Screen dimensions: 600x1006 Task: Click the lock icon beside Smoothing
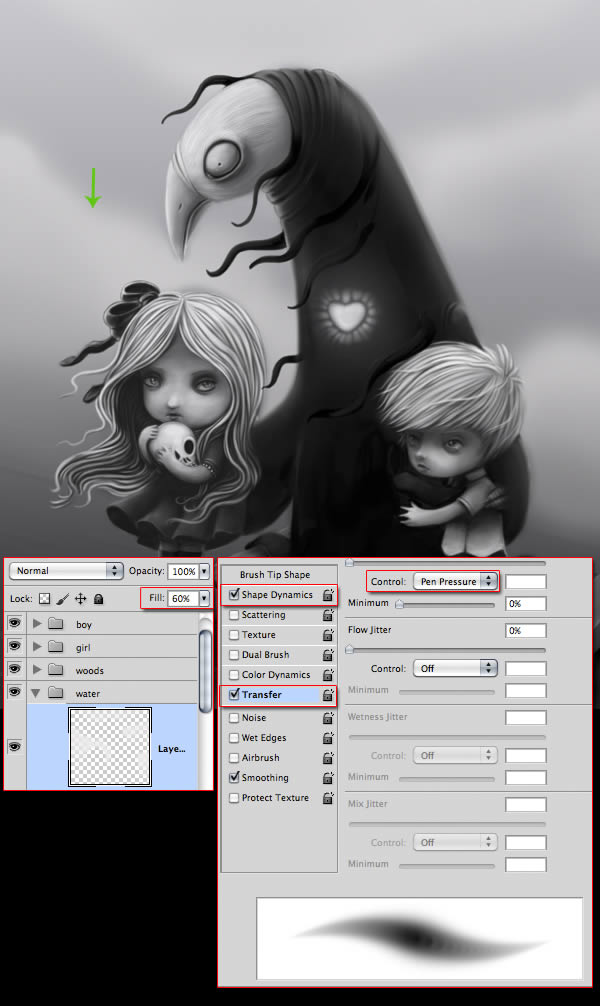tap(328, 778)
